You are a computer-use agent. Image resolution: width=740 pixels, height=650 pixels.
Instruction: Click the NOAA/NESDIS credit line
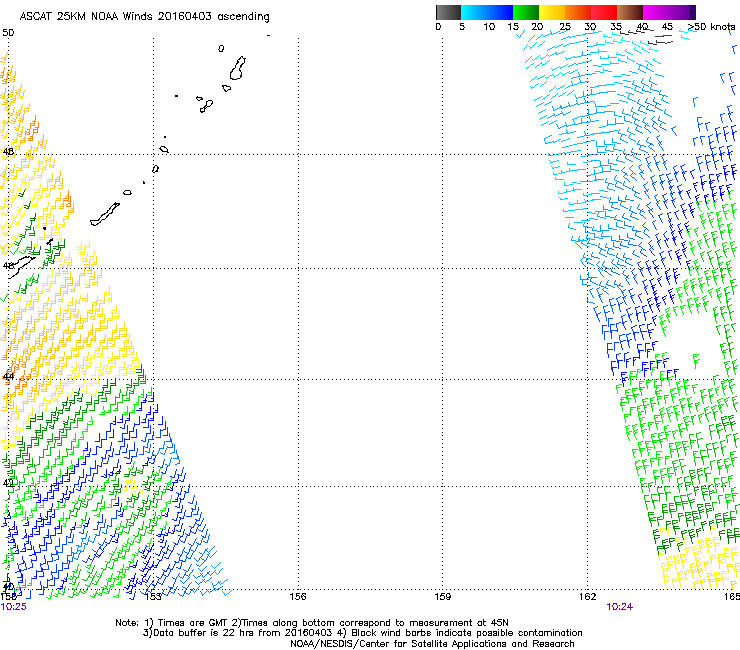coord(432,644)
